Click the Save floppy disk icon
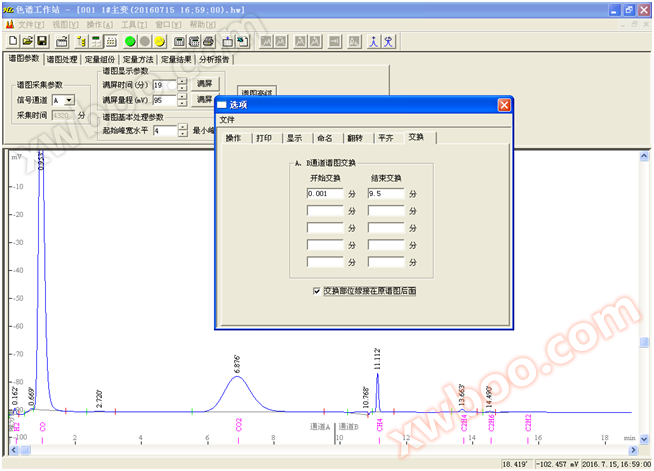654x471 pixels. coord(42,42)
